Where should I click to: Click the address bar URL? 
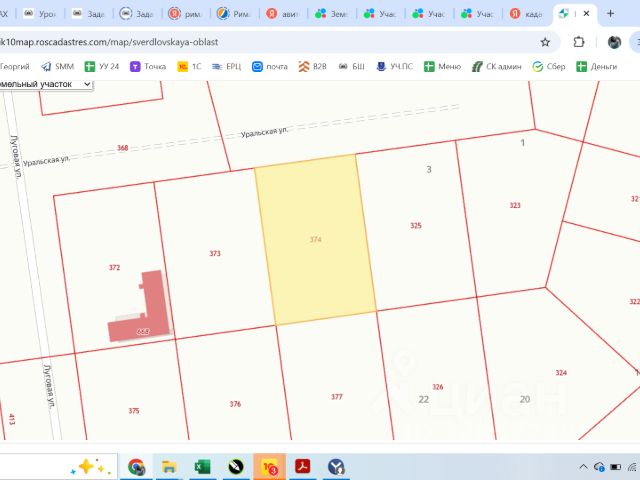(x=109, y=42)
